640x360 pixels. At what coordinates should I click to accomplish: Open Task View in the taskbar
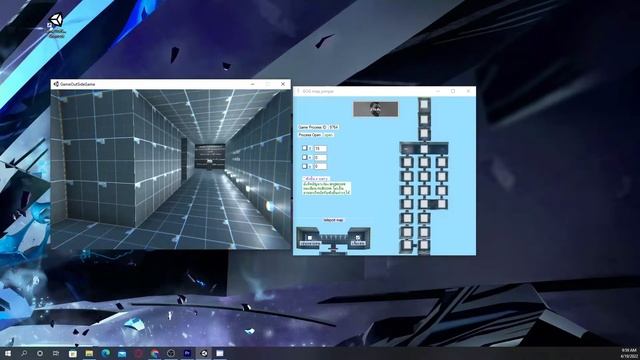click(x=56, y=353)
